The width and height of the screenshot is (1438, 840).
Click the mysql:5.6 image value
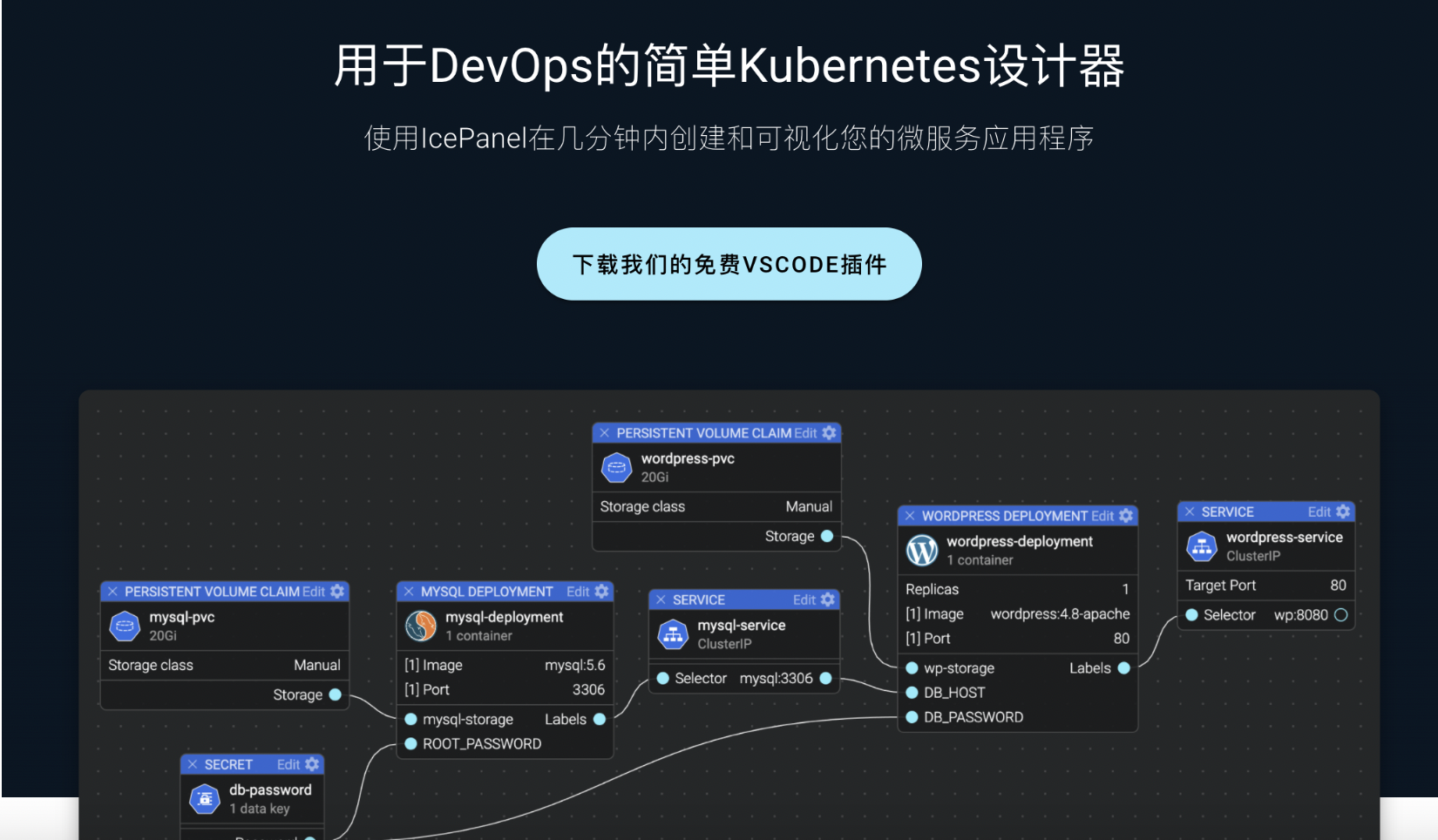pos(575,665)
